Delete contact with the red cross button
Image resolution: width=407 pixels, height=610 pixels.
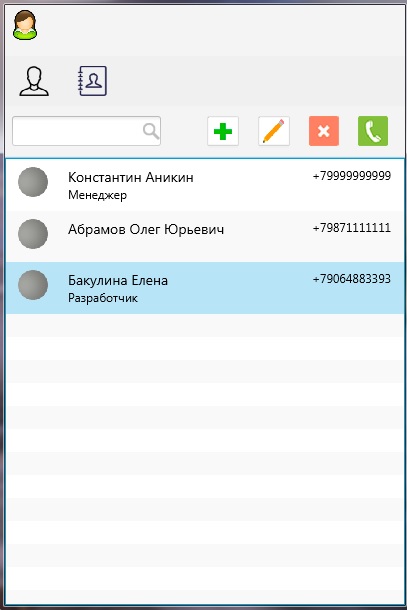coord(324,131)
